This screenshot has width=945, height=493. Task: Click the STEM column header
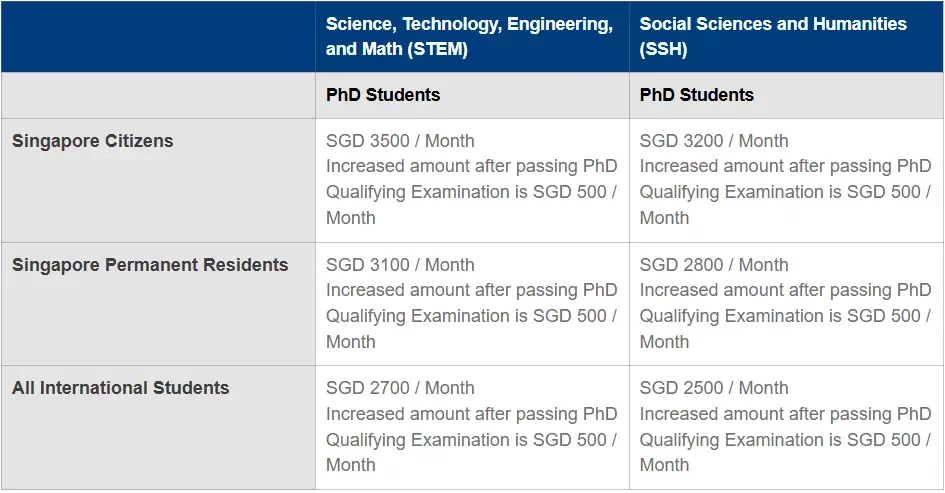pos(469,36)
